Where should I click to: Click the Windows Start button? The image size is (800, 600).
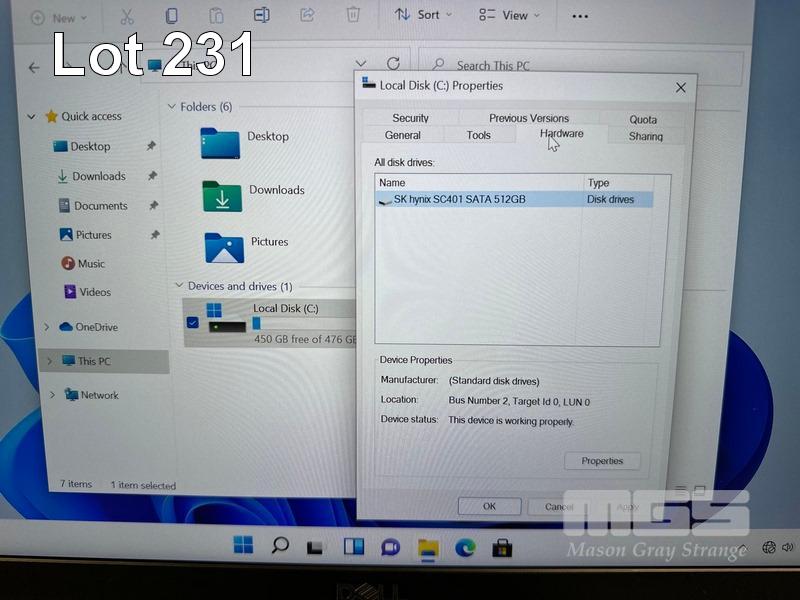[x=243, y=546]
